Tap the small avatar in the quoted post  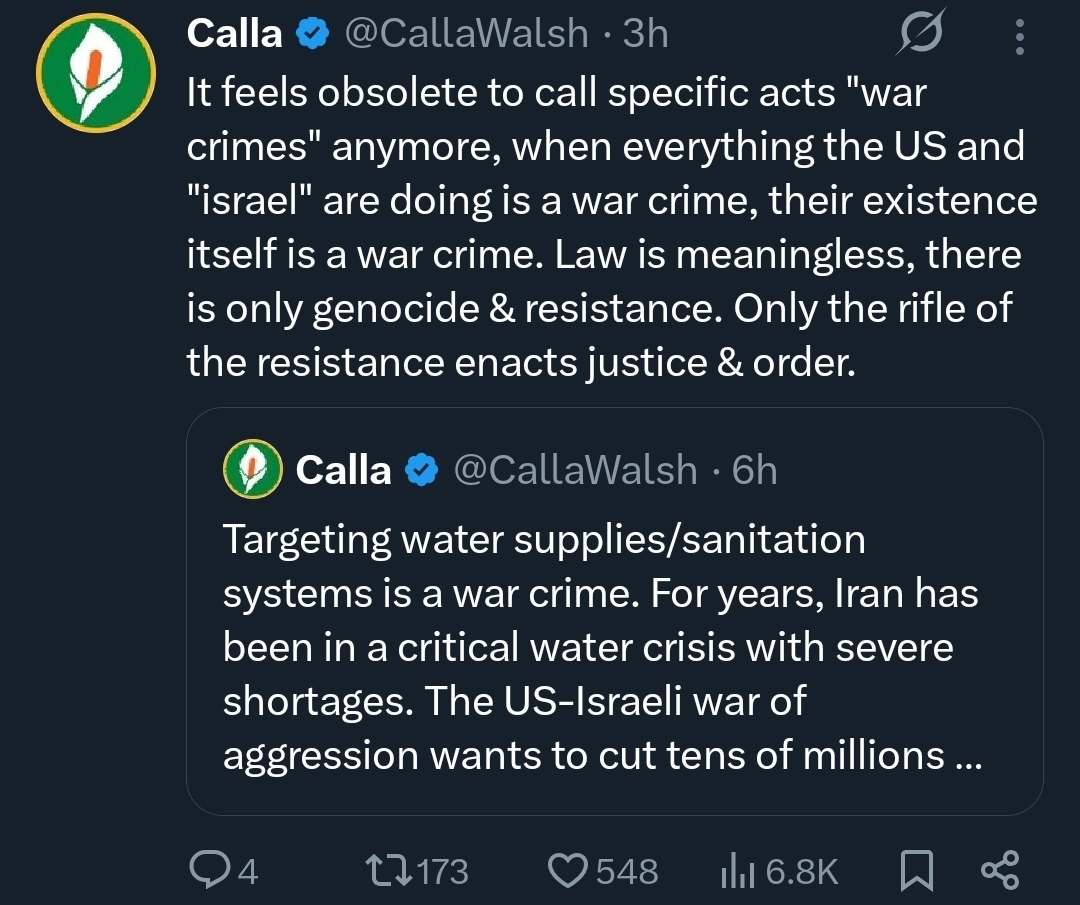coord(250,469)
